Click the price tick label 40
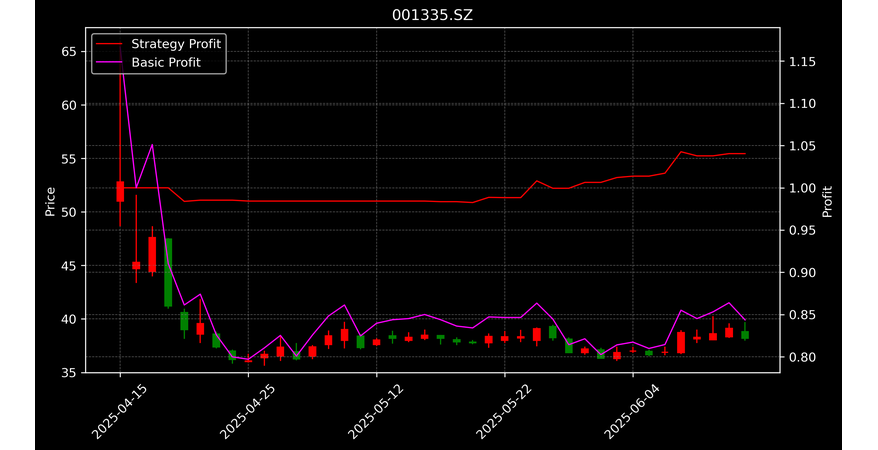 pyautogui.click(x=71, y=319)
